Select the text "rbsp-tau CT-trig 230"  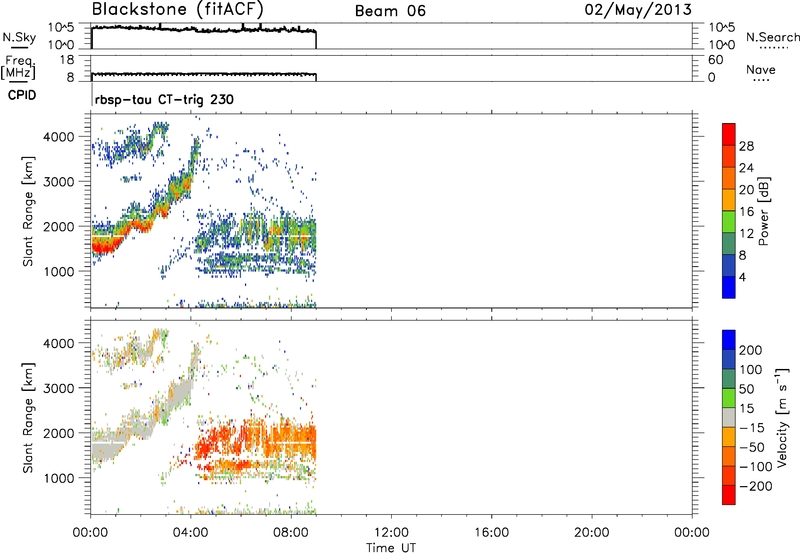pos(164,99)
